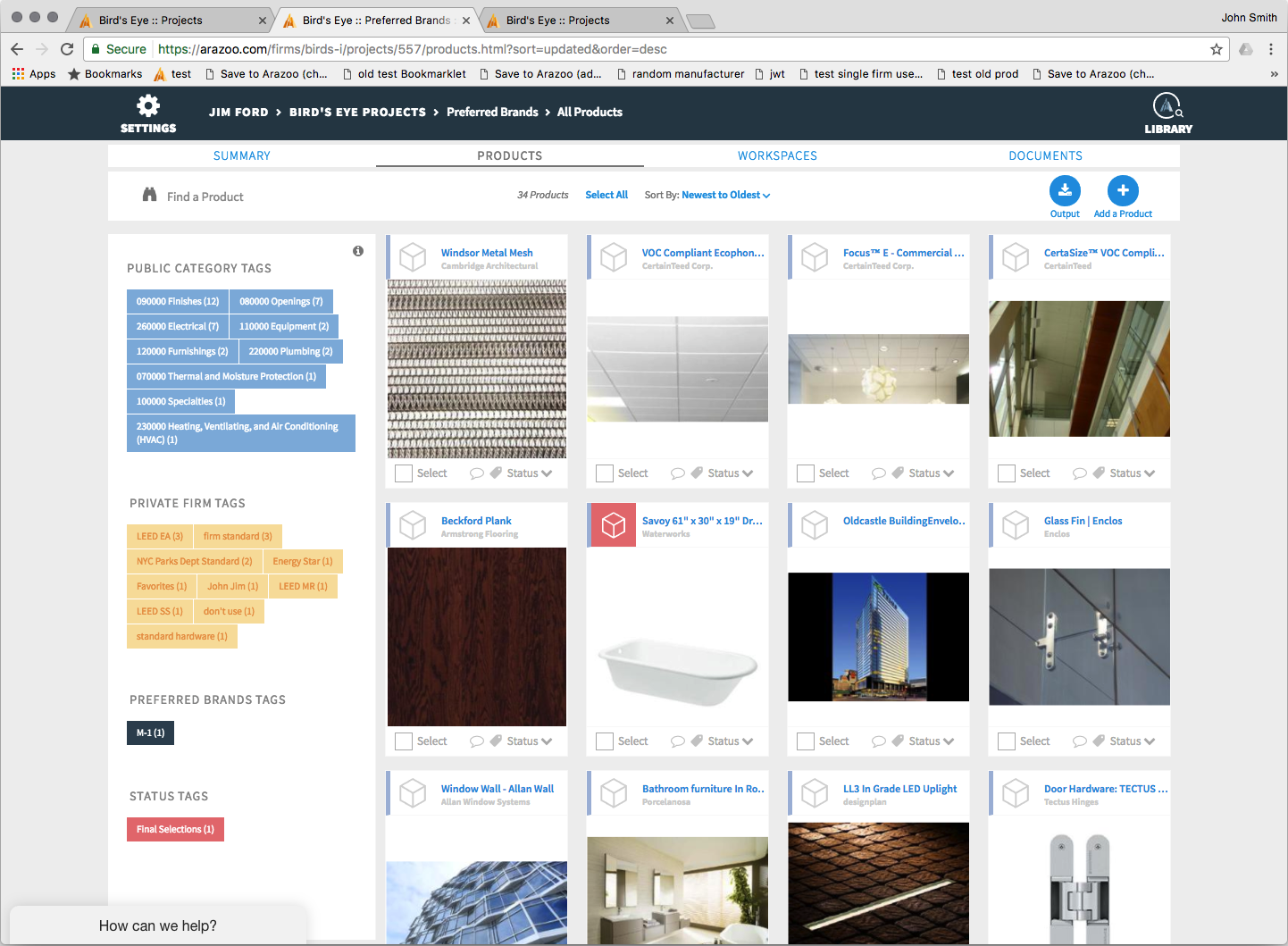This screenshot has height=946, width=1288.
Task: Bookmark page with the star icon
Action: [1216, 49]
